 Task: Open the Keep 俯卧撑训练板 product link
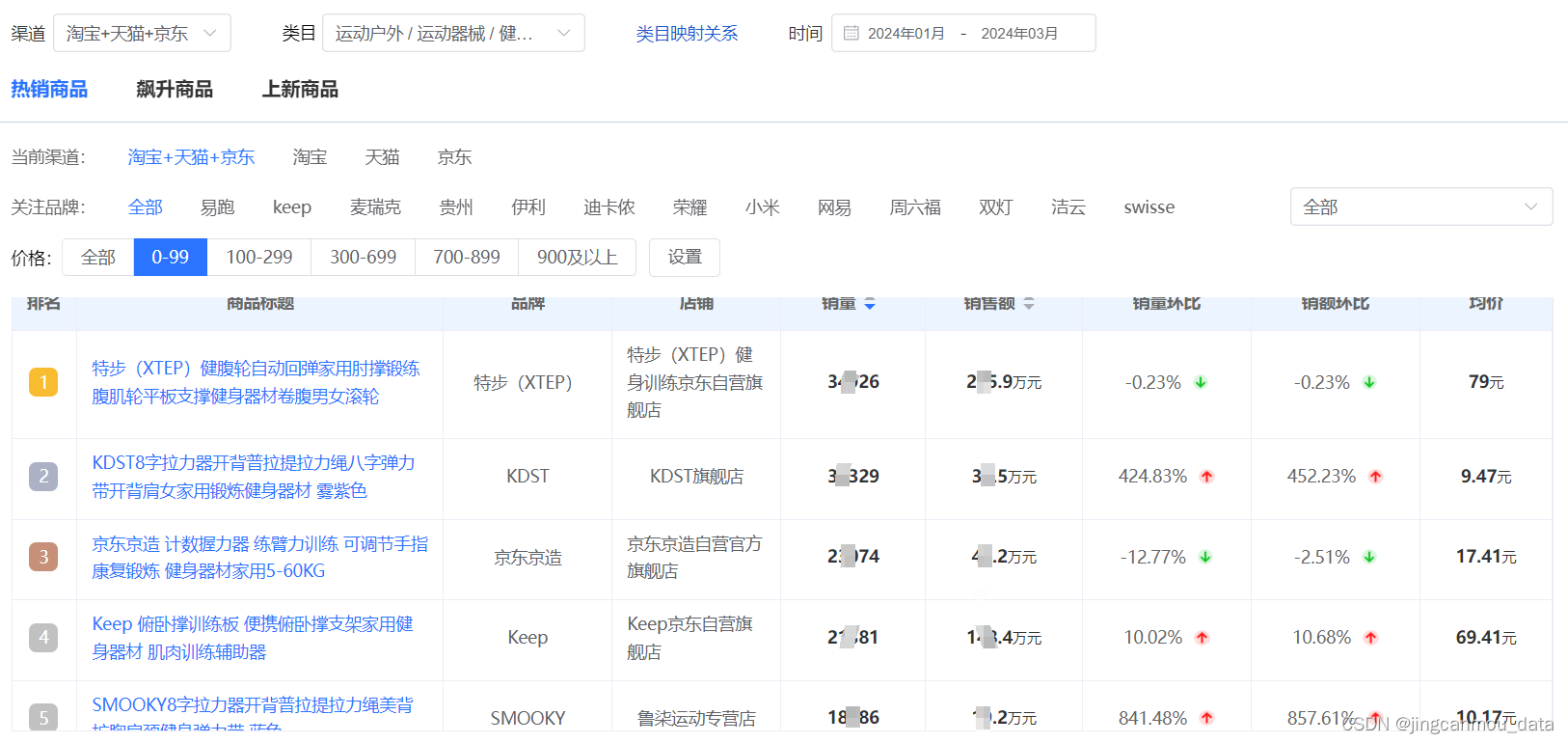(253, 638)
